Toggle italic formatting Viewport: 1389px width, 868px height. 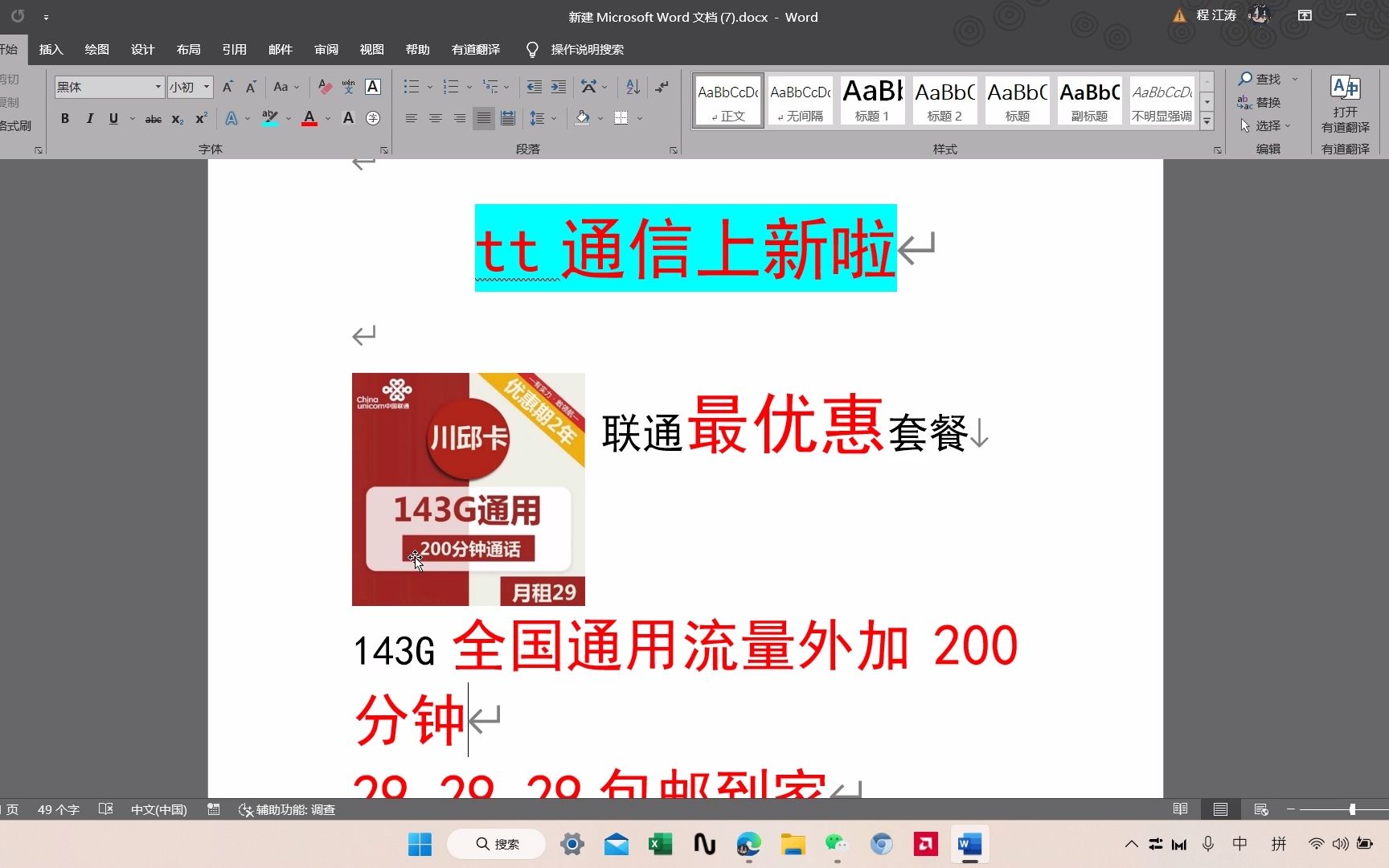[x=89, y=119]
